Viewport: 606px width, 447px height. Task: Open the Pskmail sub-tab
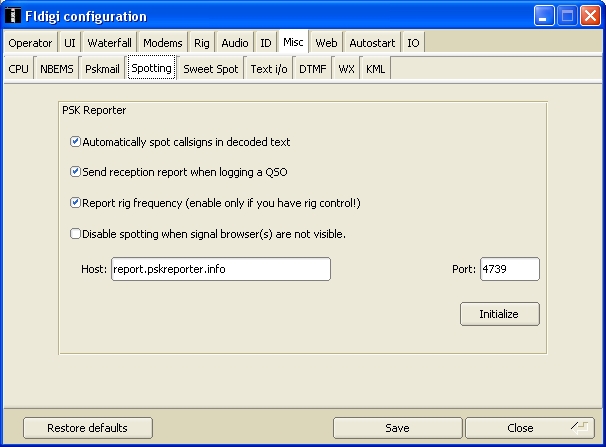coord(102,69)
